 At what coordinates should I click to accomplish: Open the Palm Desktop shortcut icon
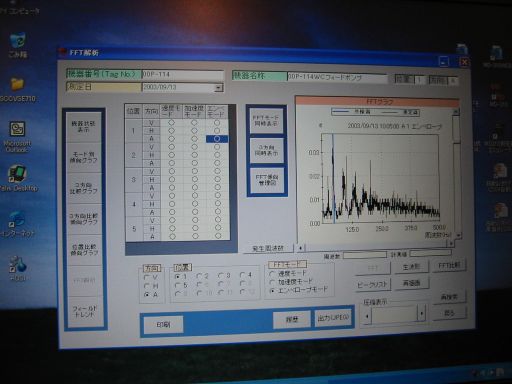coord(17,178)
